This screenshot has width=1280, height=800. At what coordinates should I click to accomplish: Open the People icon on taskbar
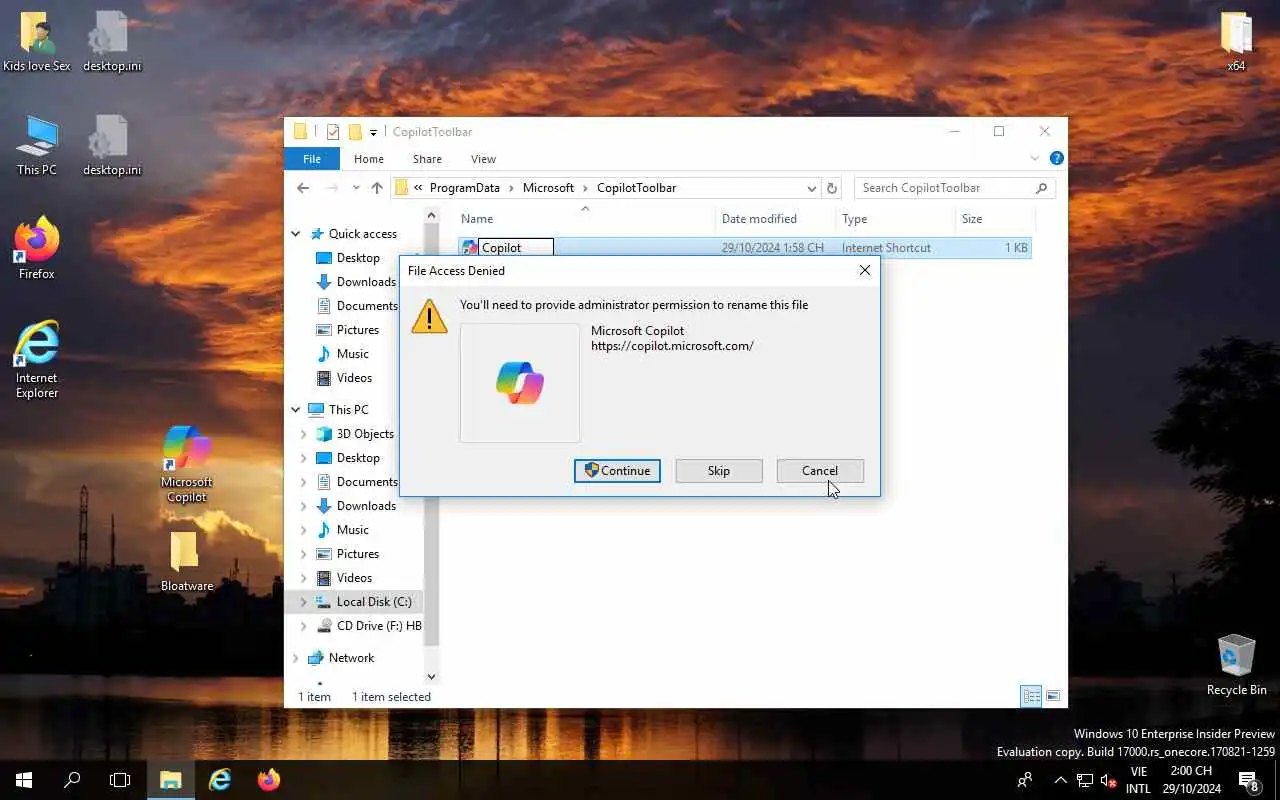(1025, 780)
